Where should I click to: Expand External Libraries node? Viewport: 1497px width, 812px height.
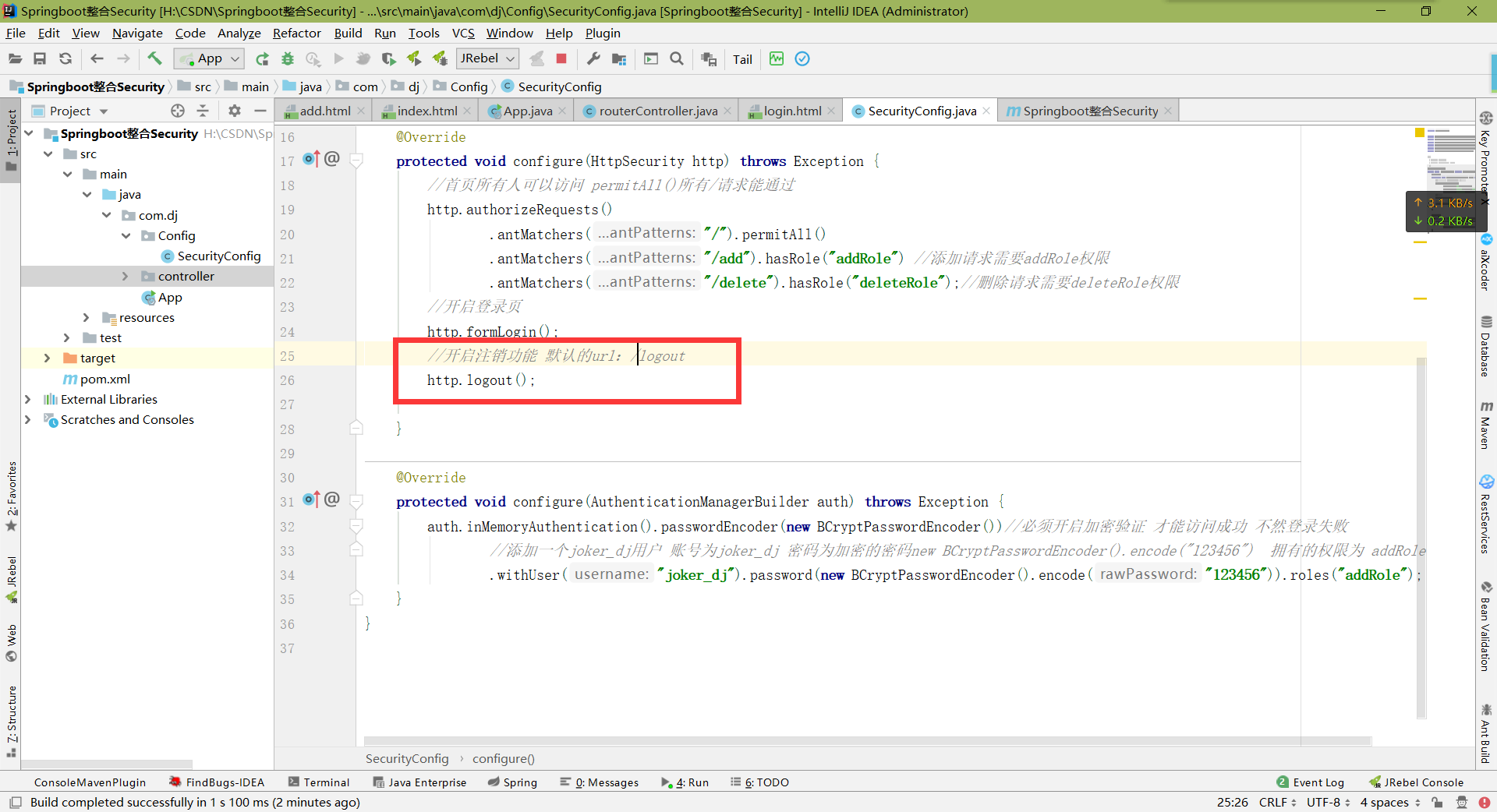click(28, 400)
